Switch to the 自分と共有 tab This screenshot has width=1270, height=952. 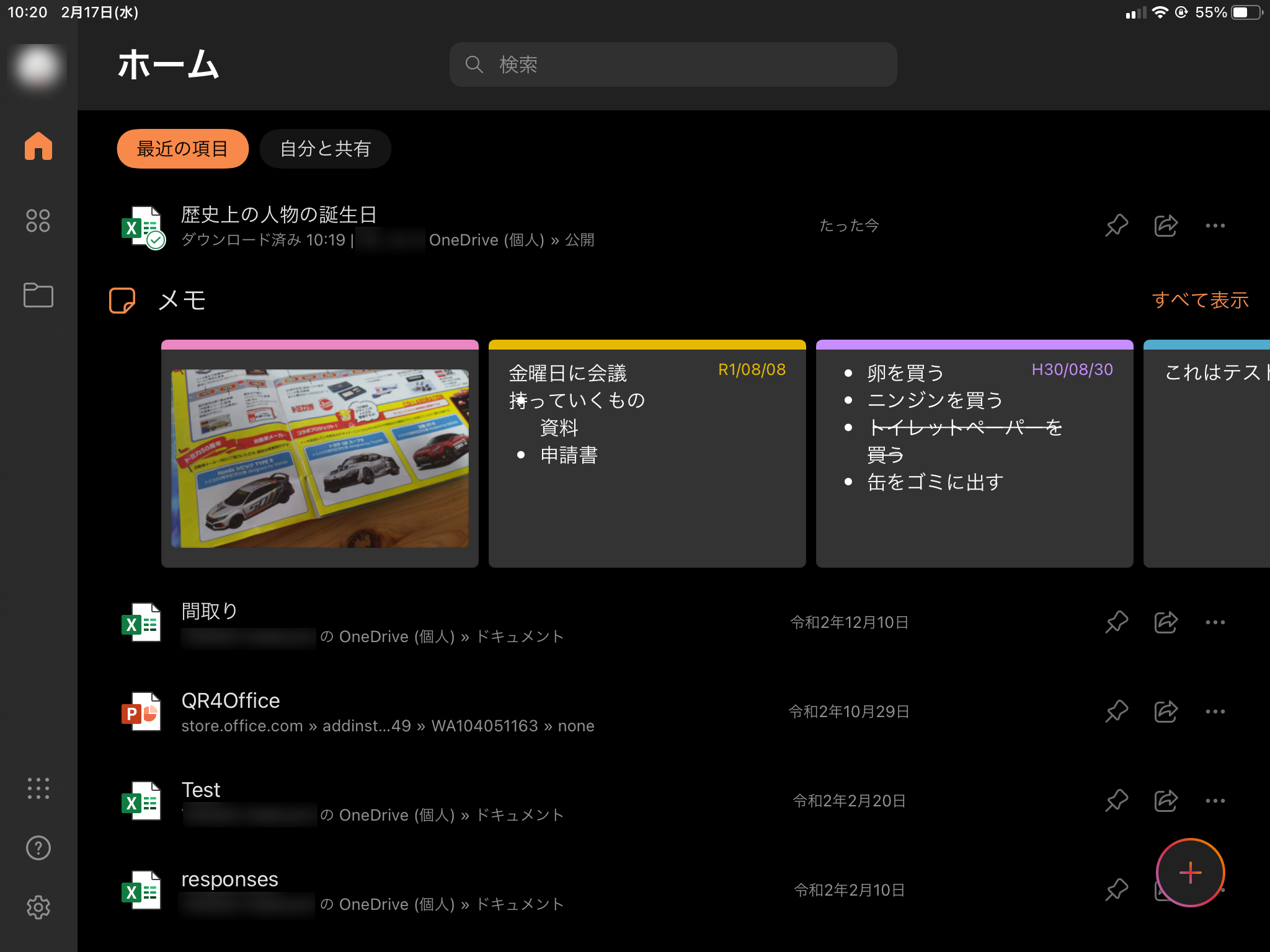326,148
